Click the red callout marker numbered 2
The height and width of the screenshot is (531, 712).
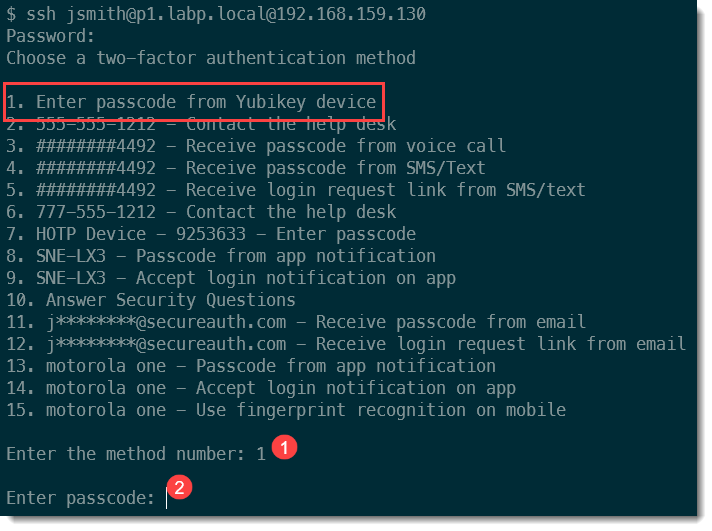pos(180,488)
